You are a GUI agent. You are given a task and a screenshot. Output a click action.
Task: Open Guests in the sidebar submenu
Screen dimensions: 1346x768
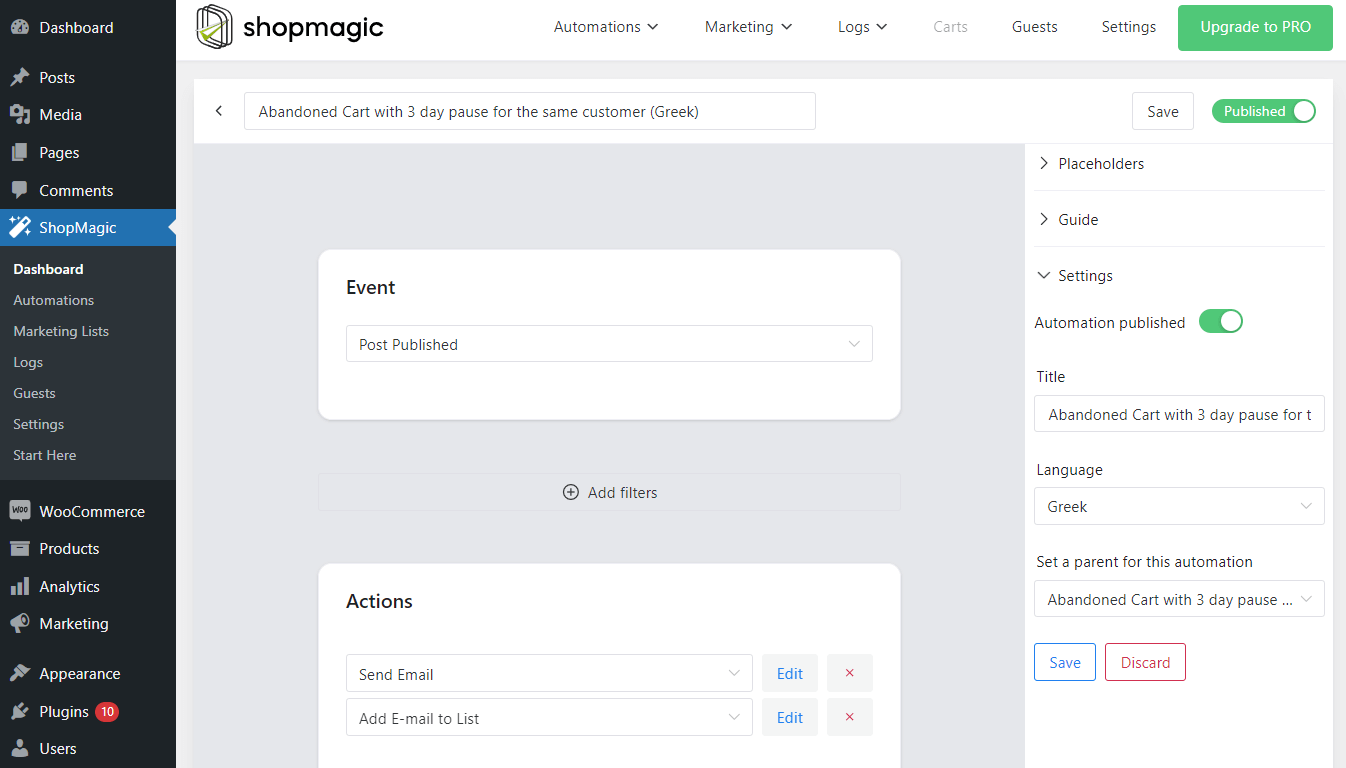[34, 393]
